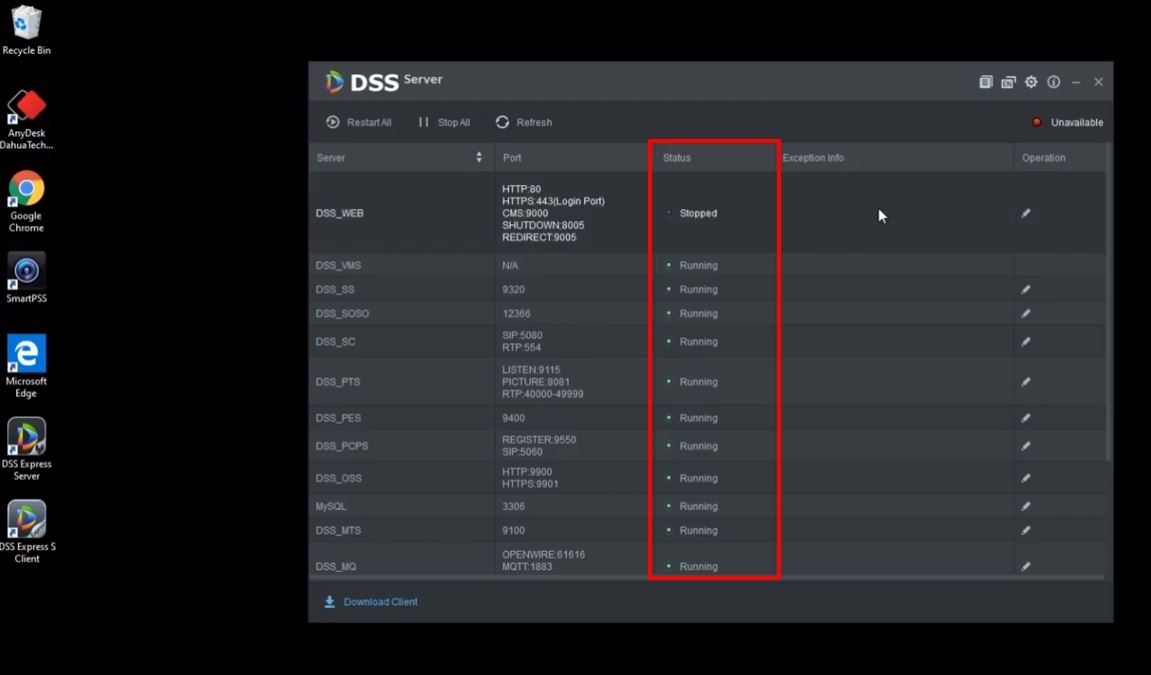
Task: Select the MySQL server name
Action: point(330,506)
